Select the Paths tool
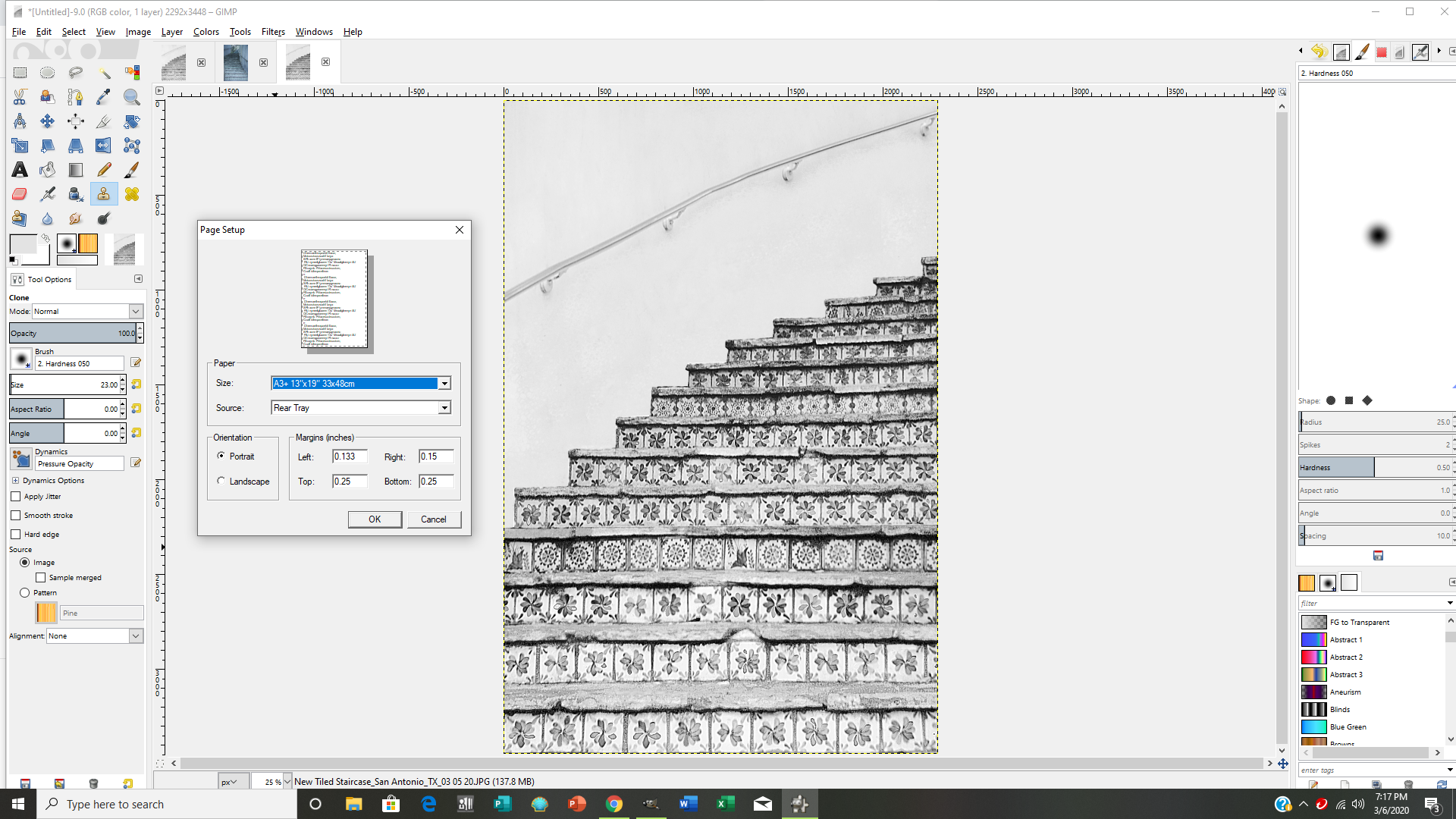 coord(75,97)
